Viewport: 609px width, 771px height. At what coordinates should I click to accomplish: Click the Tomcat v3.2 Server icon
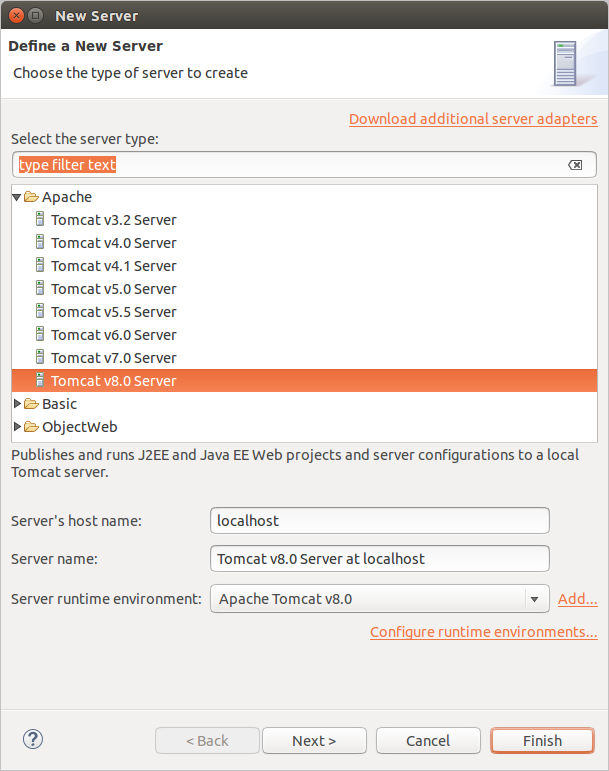pyautogui.click(x=40, y=219)
